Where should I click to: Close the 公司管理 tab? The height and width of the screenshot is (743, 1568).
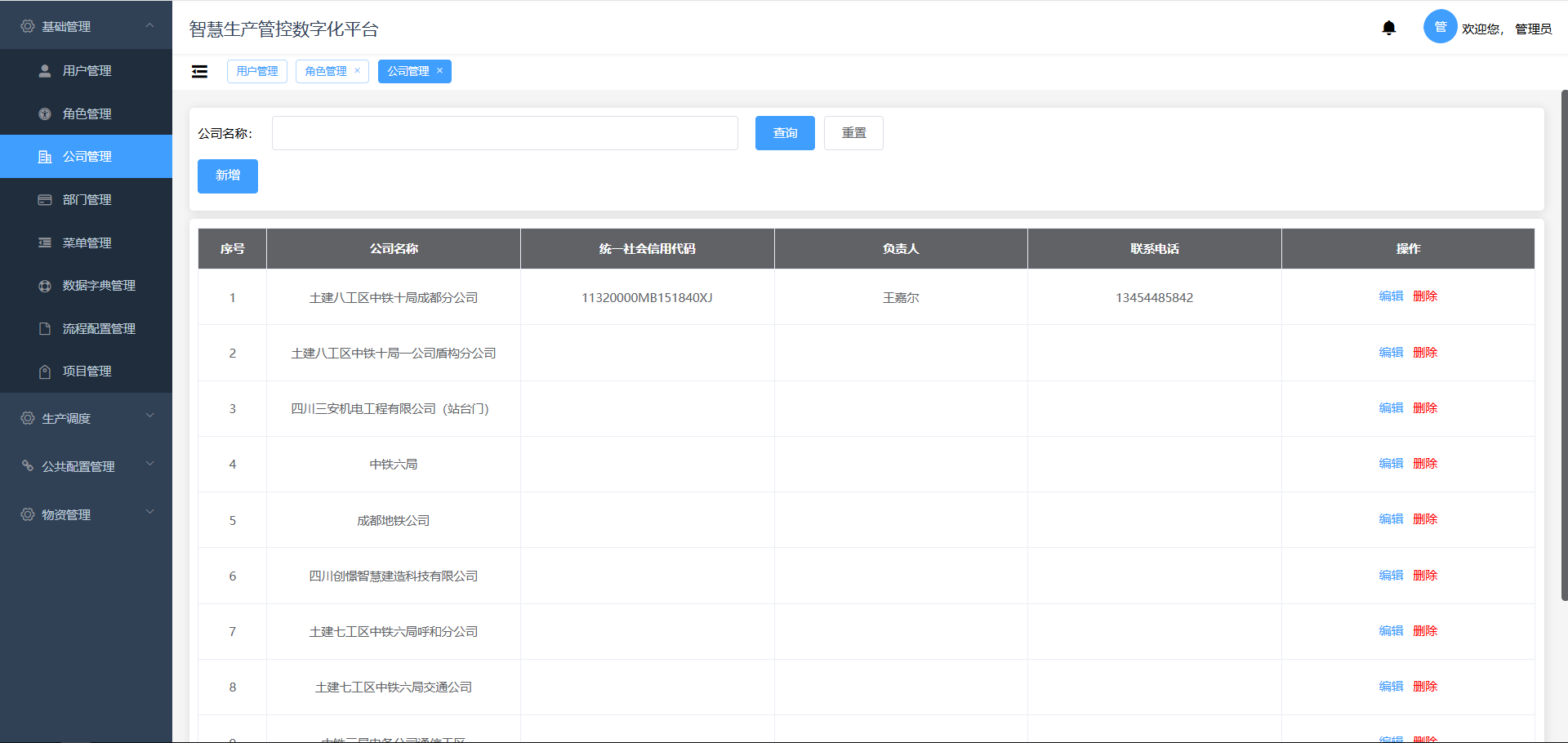[x=439, y=71]
